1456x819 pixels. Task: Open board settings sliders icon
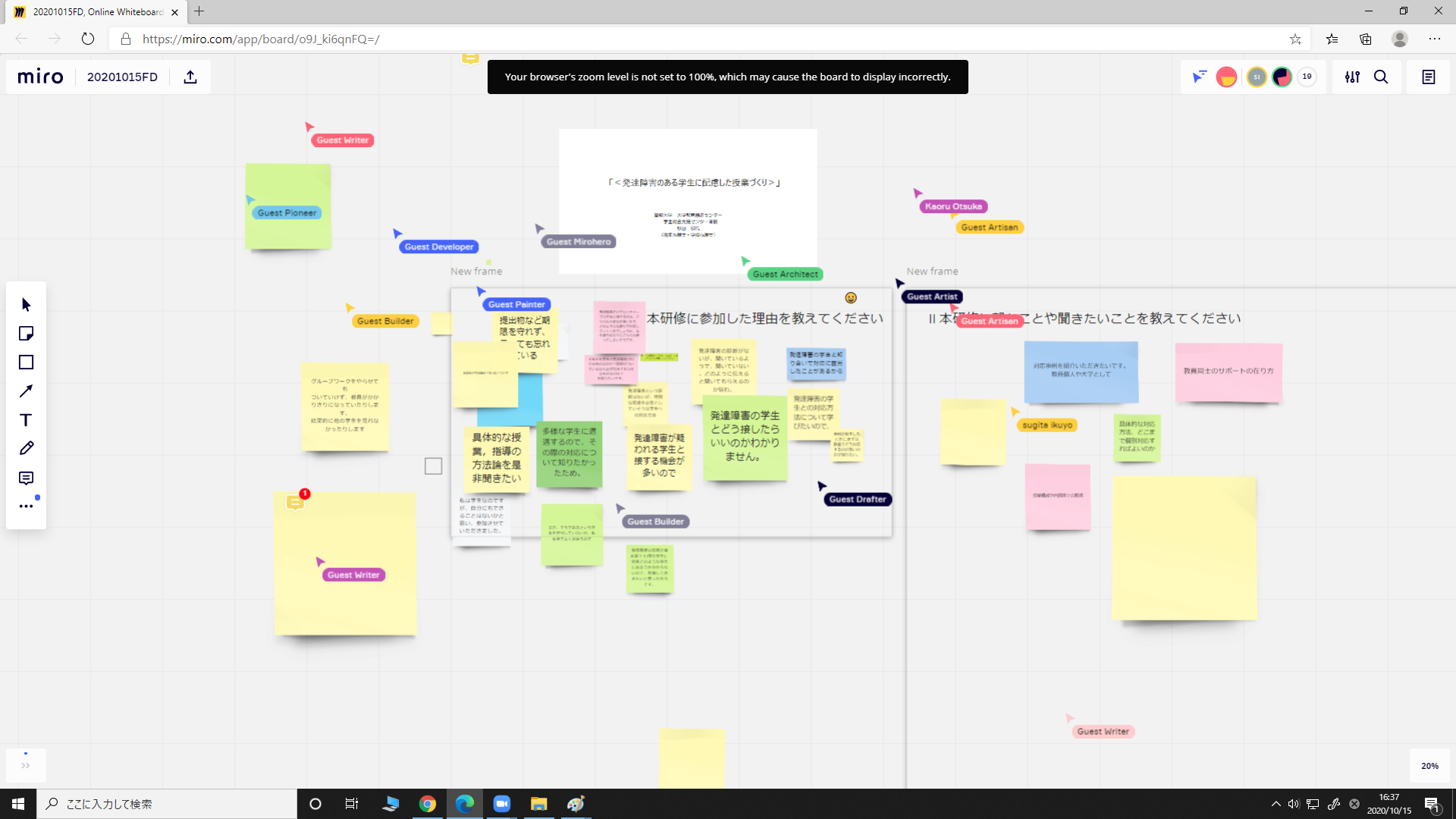pos(1352,77)
